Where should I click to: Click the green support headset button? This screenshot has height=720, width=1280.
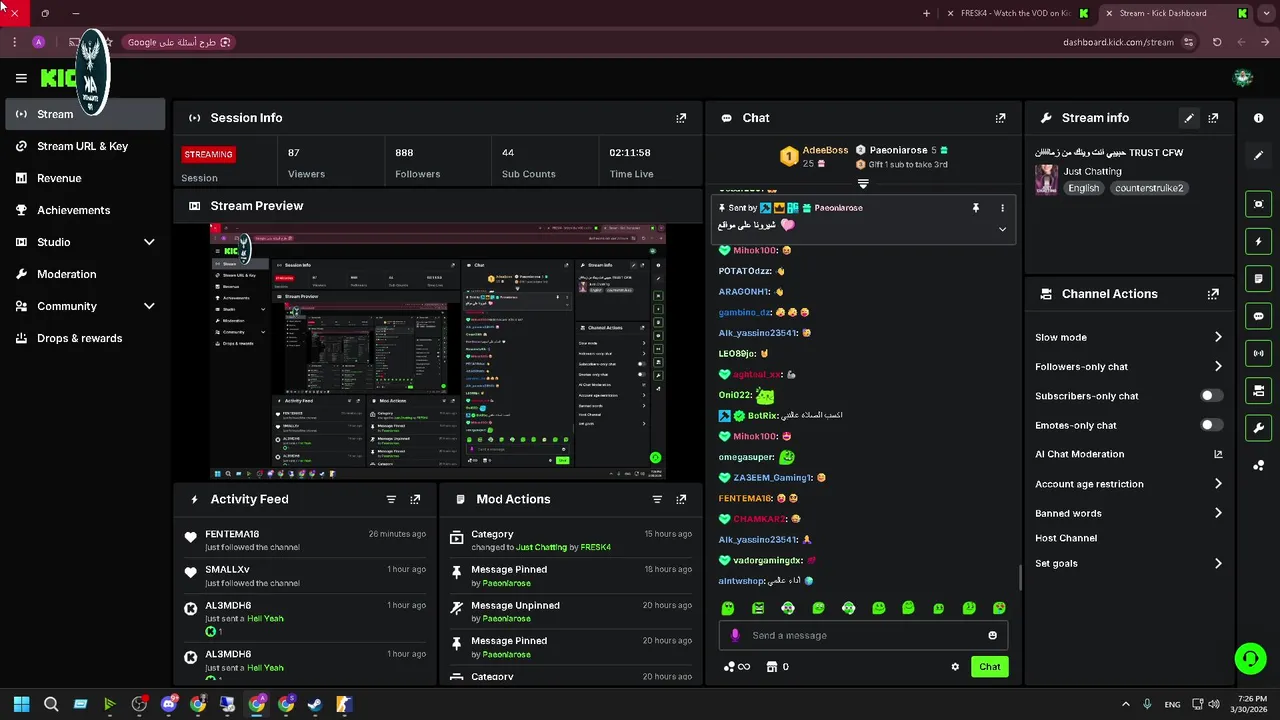(1250, 658)
